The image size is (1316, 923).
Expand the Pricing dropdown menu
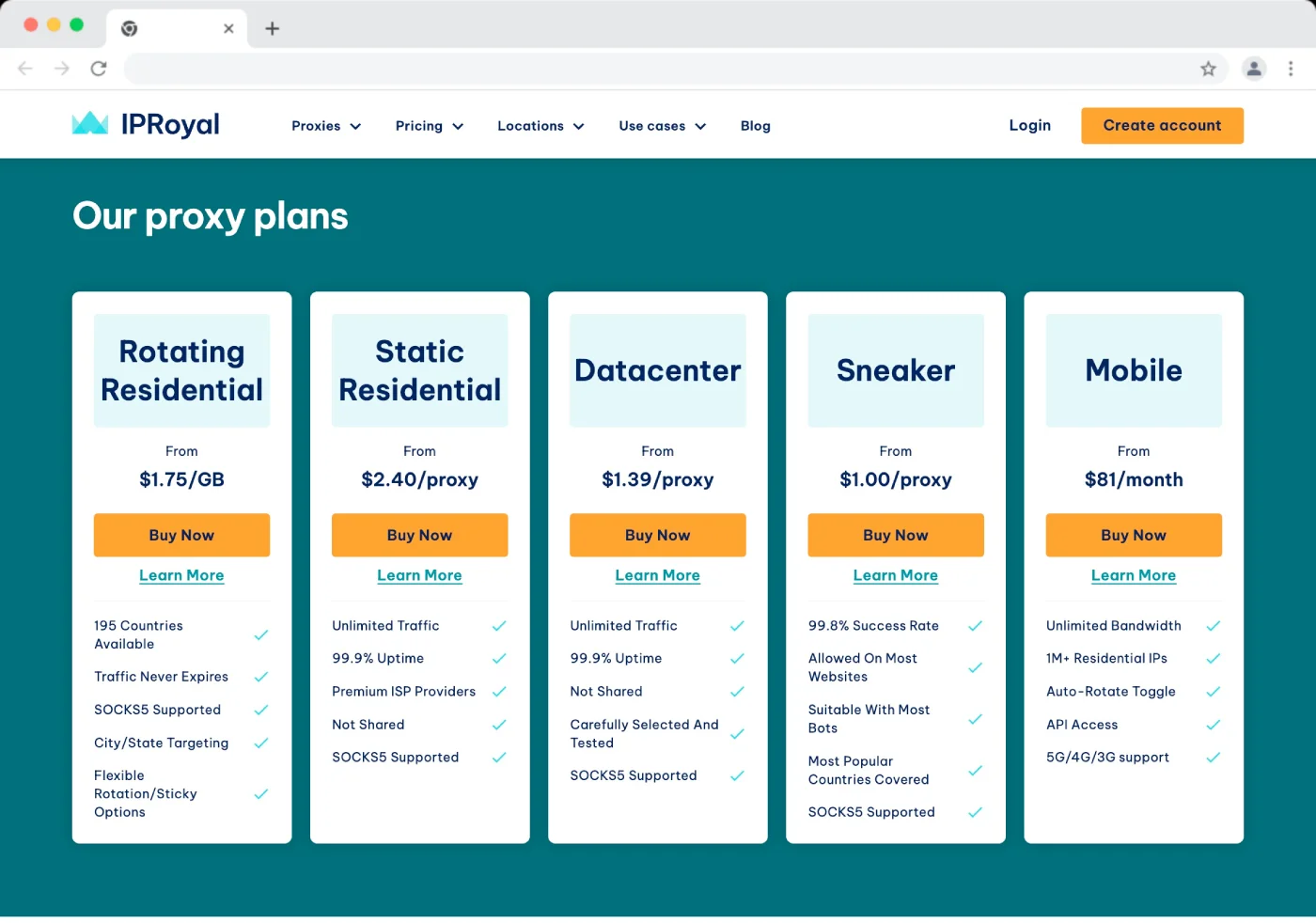[x=430, y=126]
